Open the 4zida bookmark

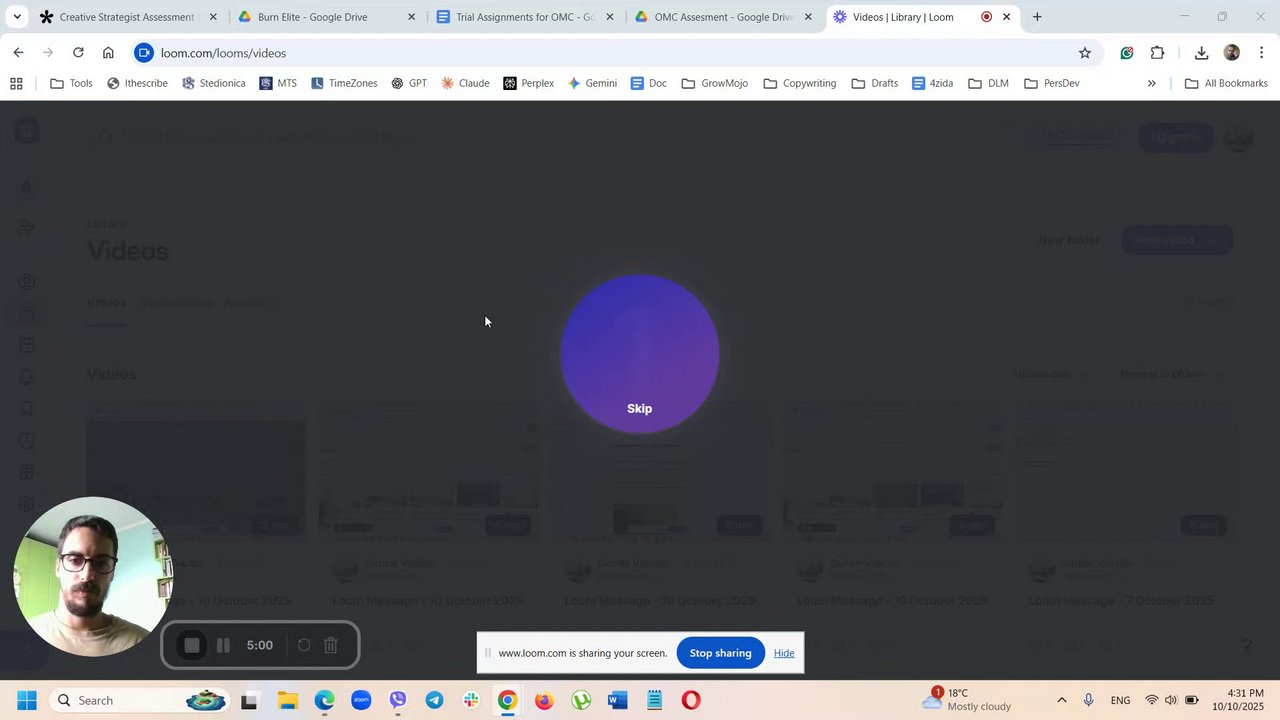pos(933,83)
